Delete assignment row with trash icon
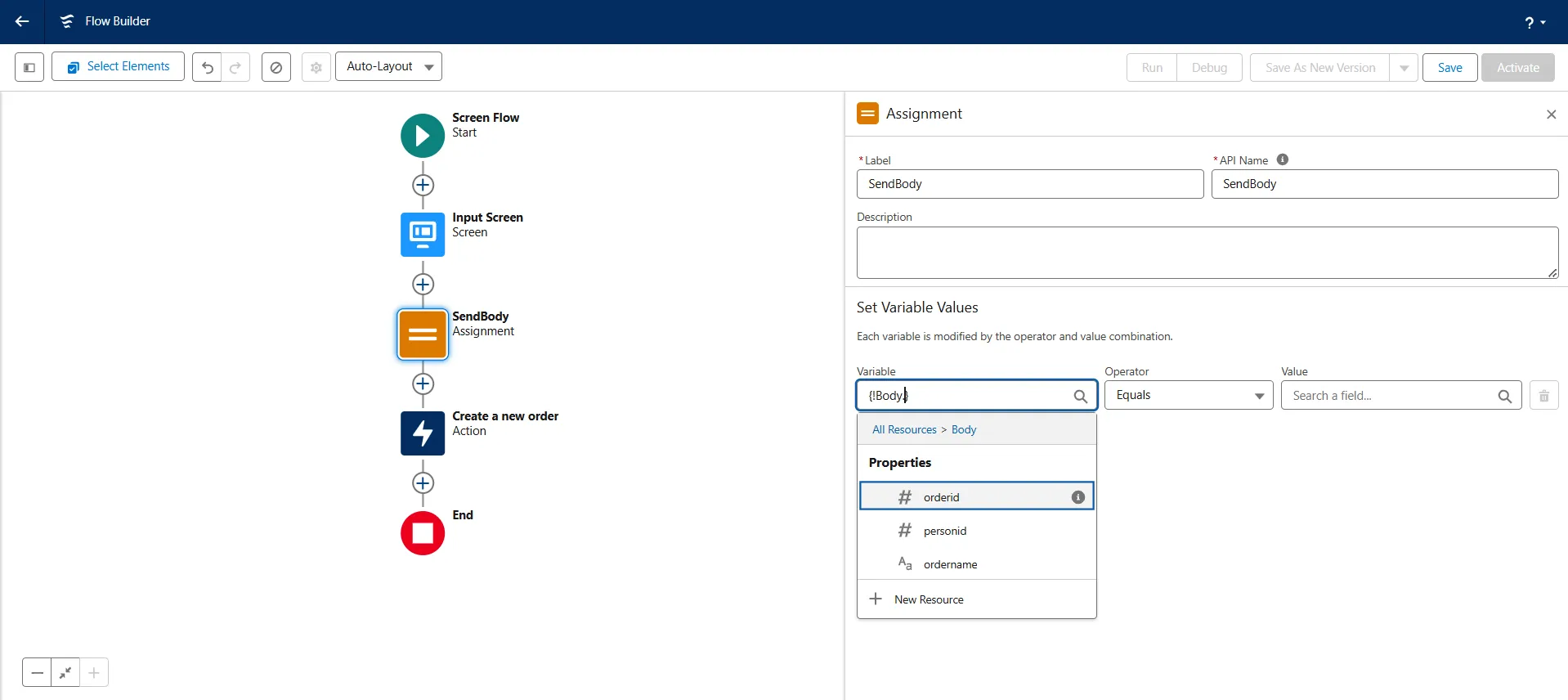Viewport: 1568px width, 700px height. [1543, 396]
